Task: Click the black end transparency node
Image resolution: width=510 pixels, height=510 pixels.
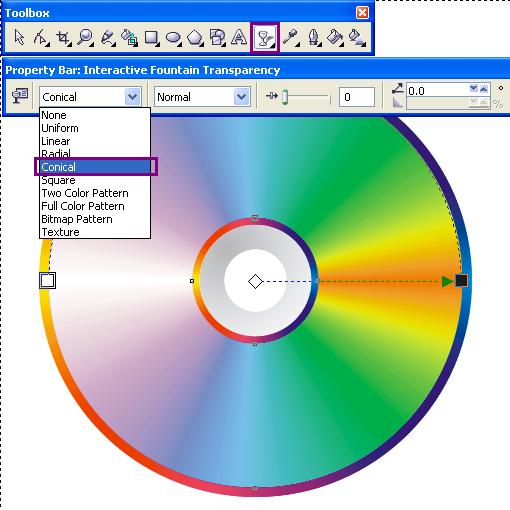Action: click(461, 281)
